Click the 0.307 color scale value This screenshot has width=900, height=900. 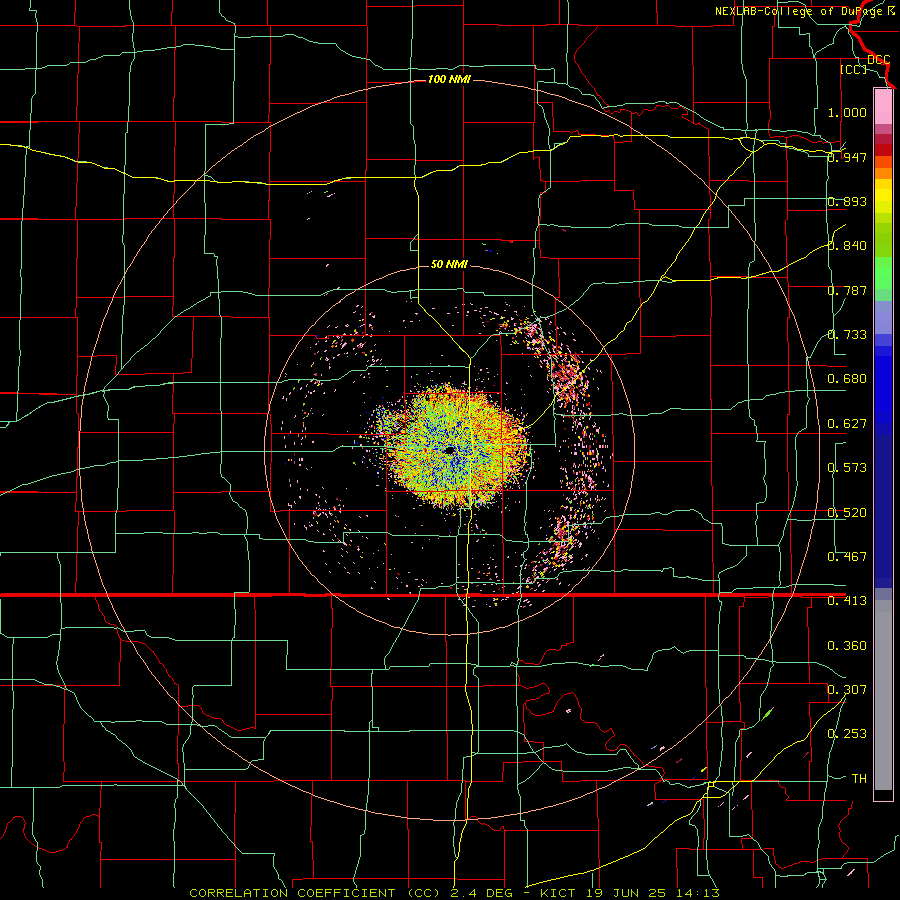pyautogui.click(x=847, y=690)
